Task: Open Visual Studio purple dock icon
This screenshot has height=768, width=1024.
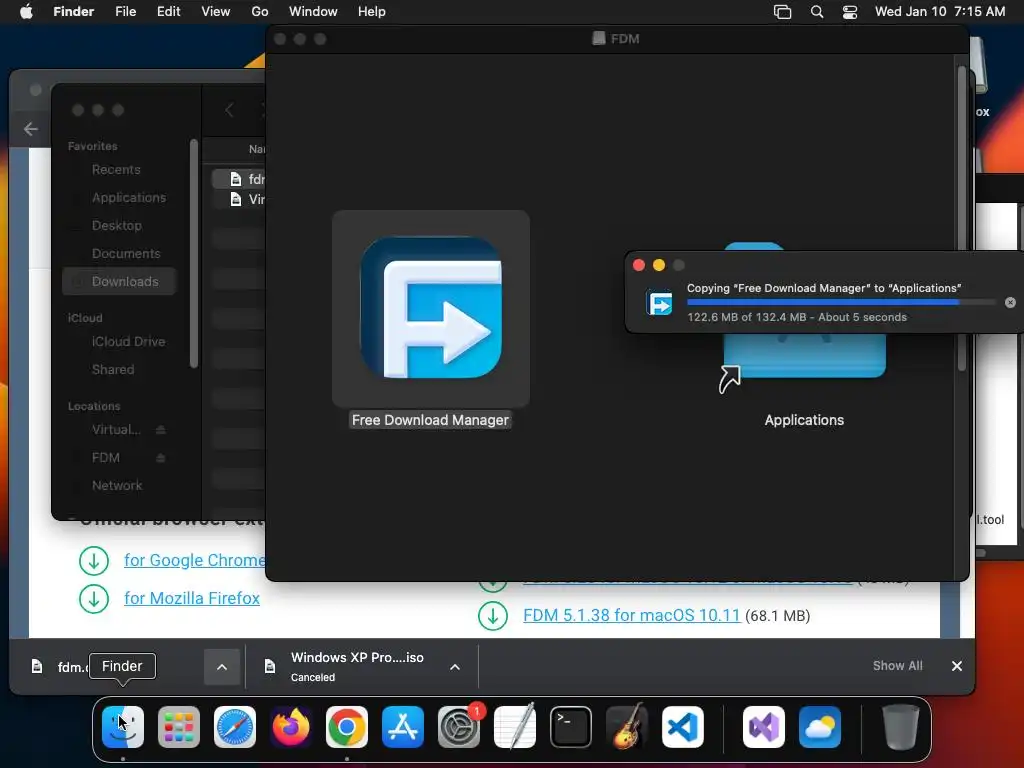Action: click(763, 727)
